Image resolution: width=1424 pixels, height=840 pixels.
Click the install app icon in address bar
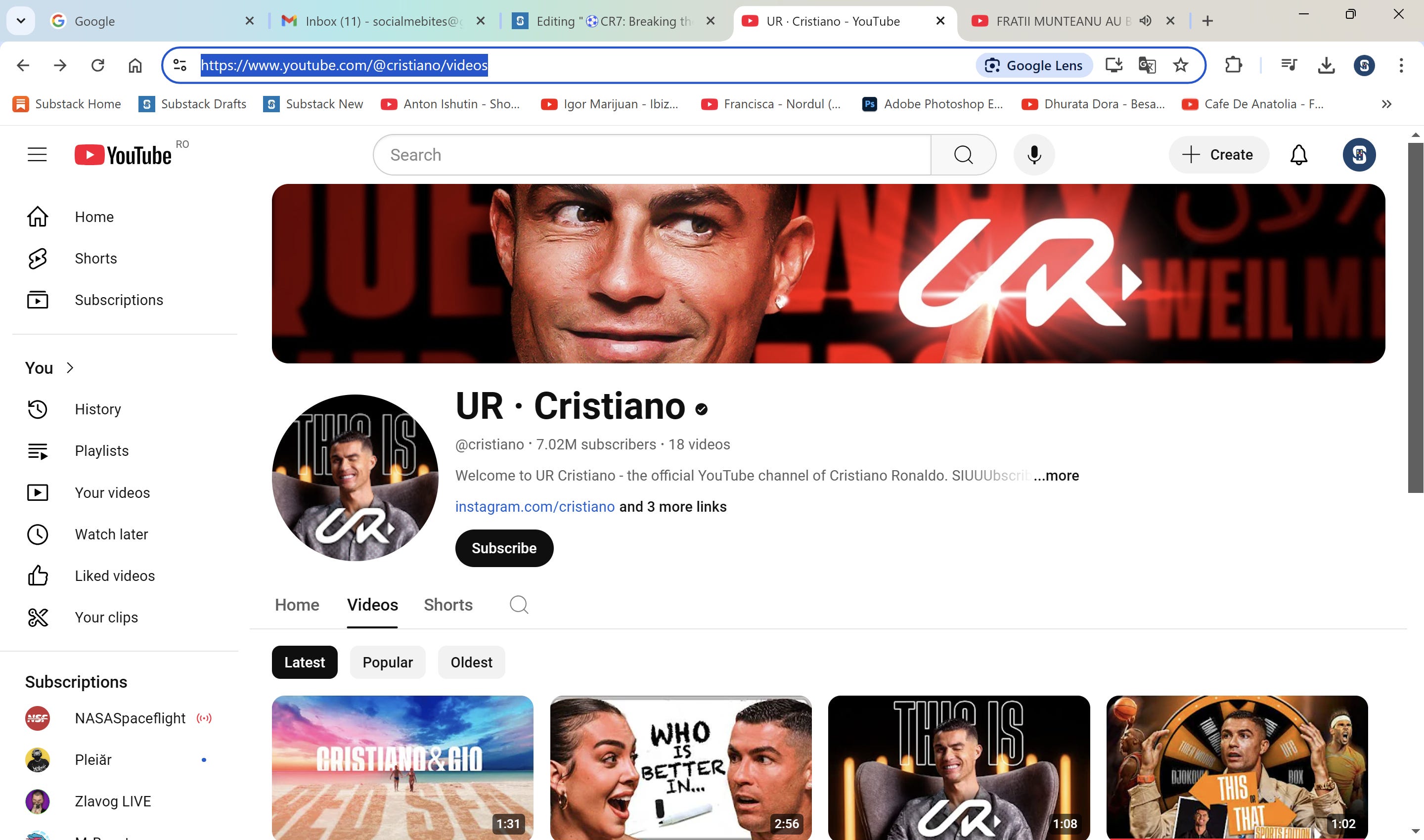point(1114,65)
